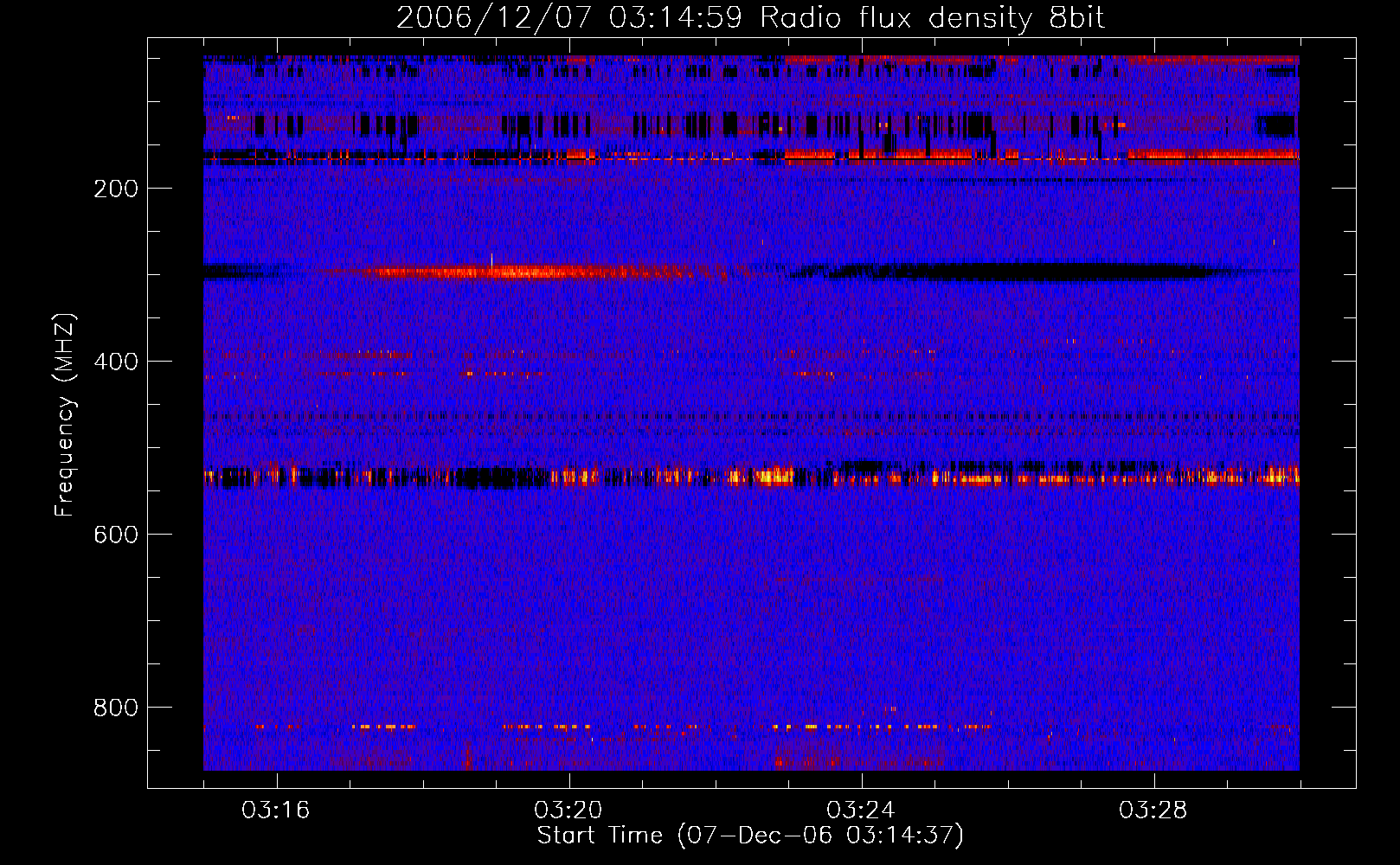The height and width of the screenshot is (865, 1400).
Task: Click the bright yellow burst in the 530 MHz band
Action: 763,475
